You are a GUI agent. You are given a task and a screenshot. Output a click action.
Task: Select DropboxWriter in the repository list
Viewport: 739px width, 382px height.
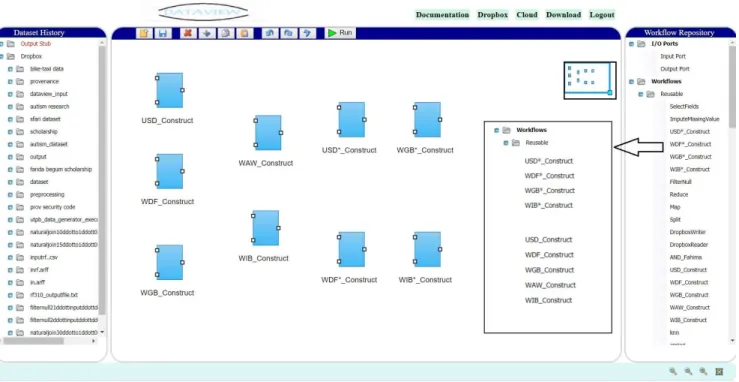(x=688, y=232)
